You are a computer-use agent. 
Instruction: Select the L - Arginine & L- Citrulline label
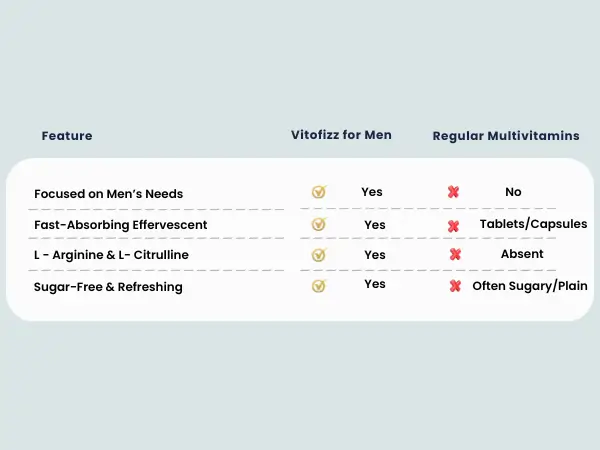pyautogui.click(x=111, y=255)
